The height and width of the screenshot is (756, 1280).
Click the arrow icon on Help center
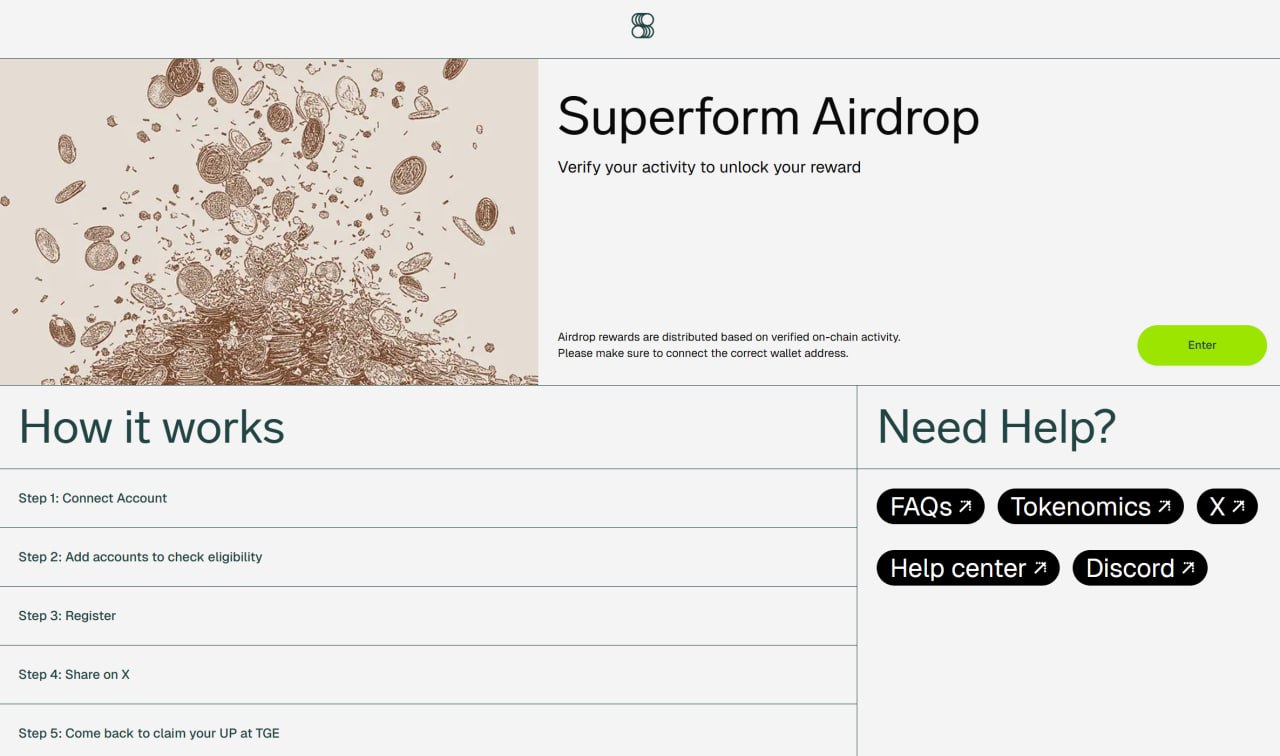tap(1040, 568)
